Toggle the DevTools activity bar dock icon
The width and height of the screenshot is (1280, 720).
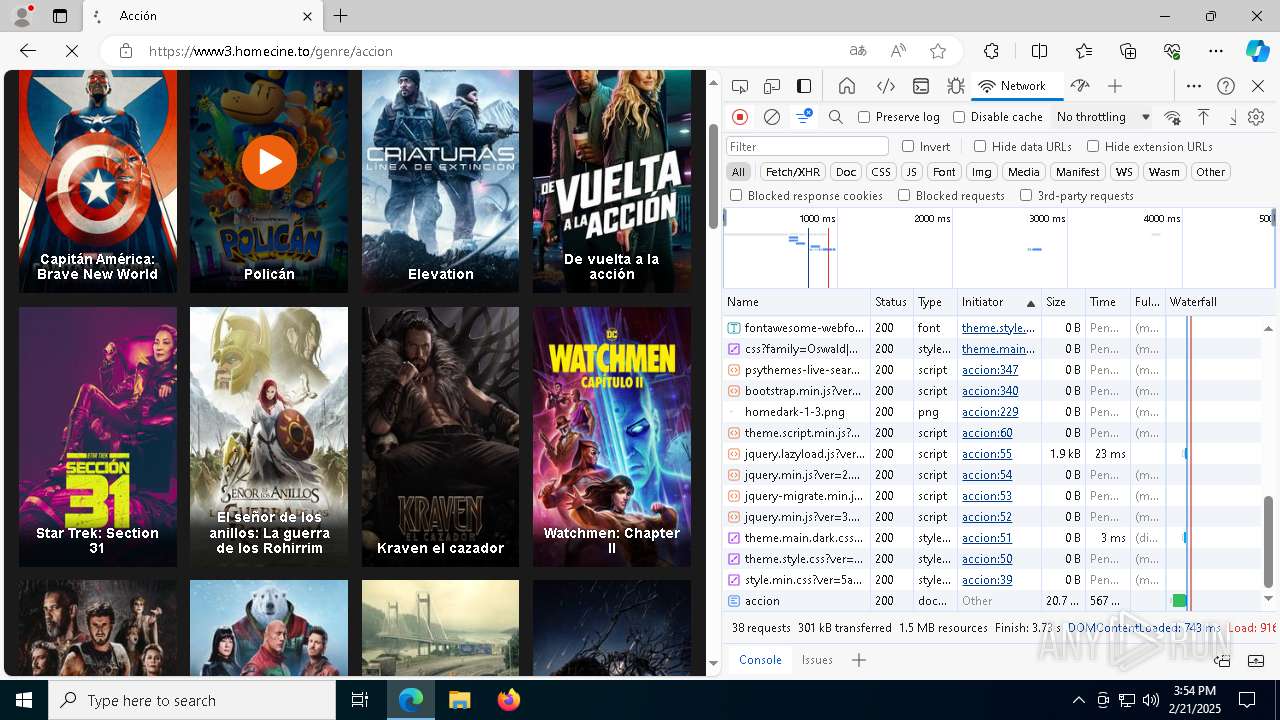pyautogui.click(x=804, y=86)
